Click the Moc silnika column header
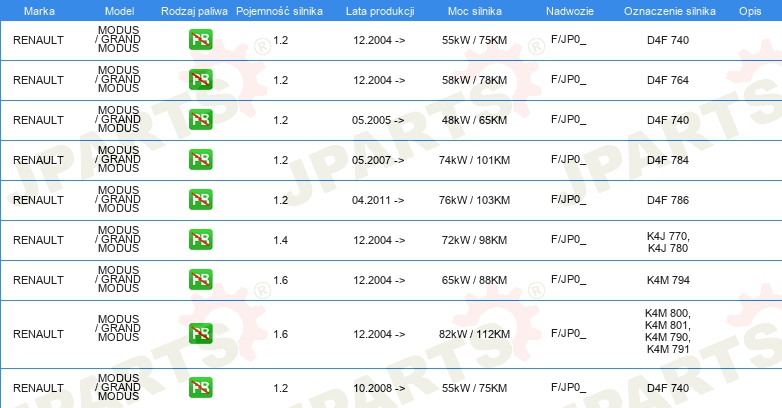Screen dimensions: 782x408 click(x=475, y=11)
